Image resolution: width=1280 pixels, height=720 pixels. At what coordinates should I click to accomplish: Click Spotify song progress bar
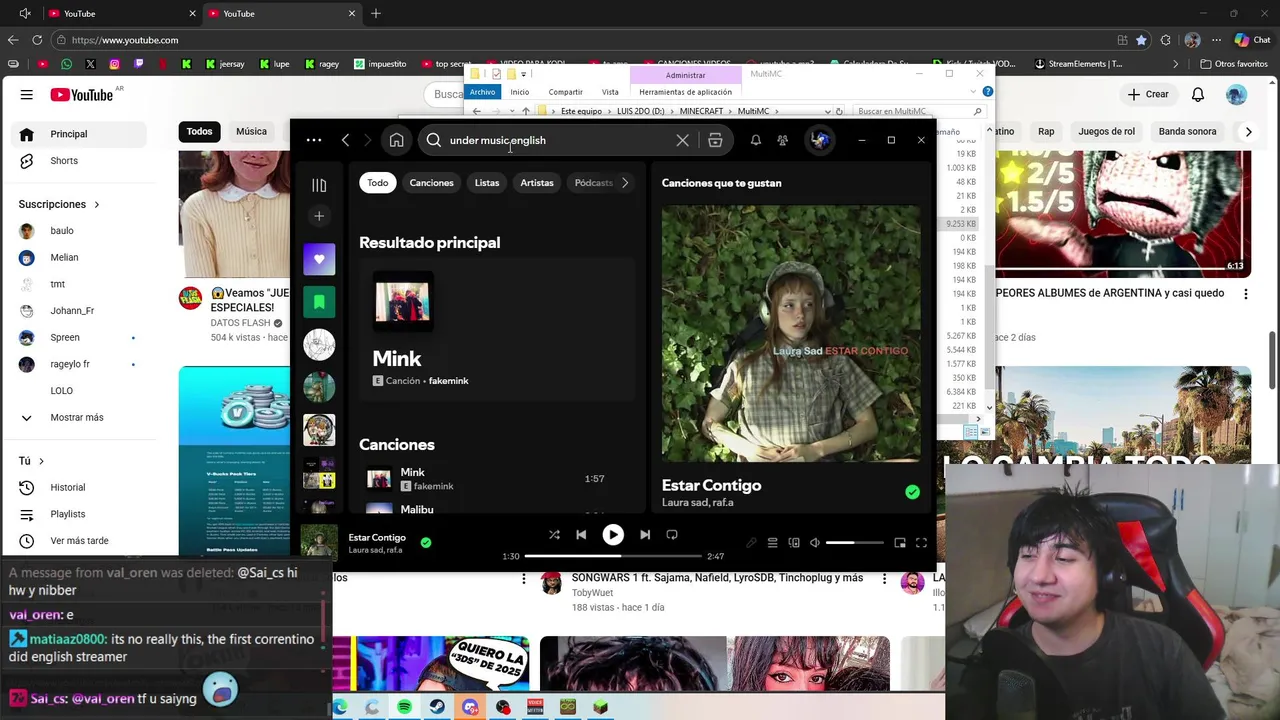(613, 556)
